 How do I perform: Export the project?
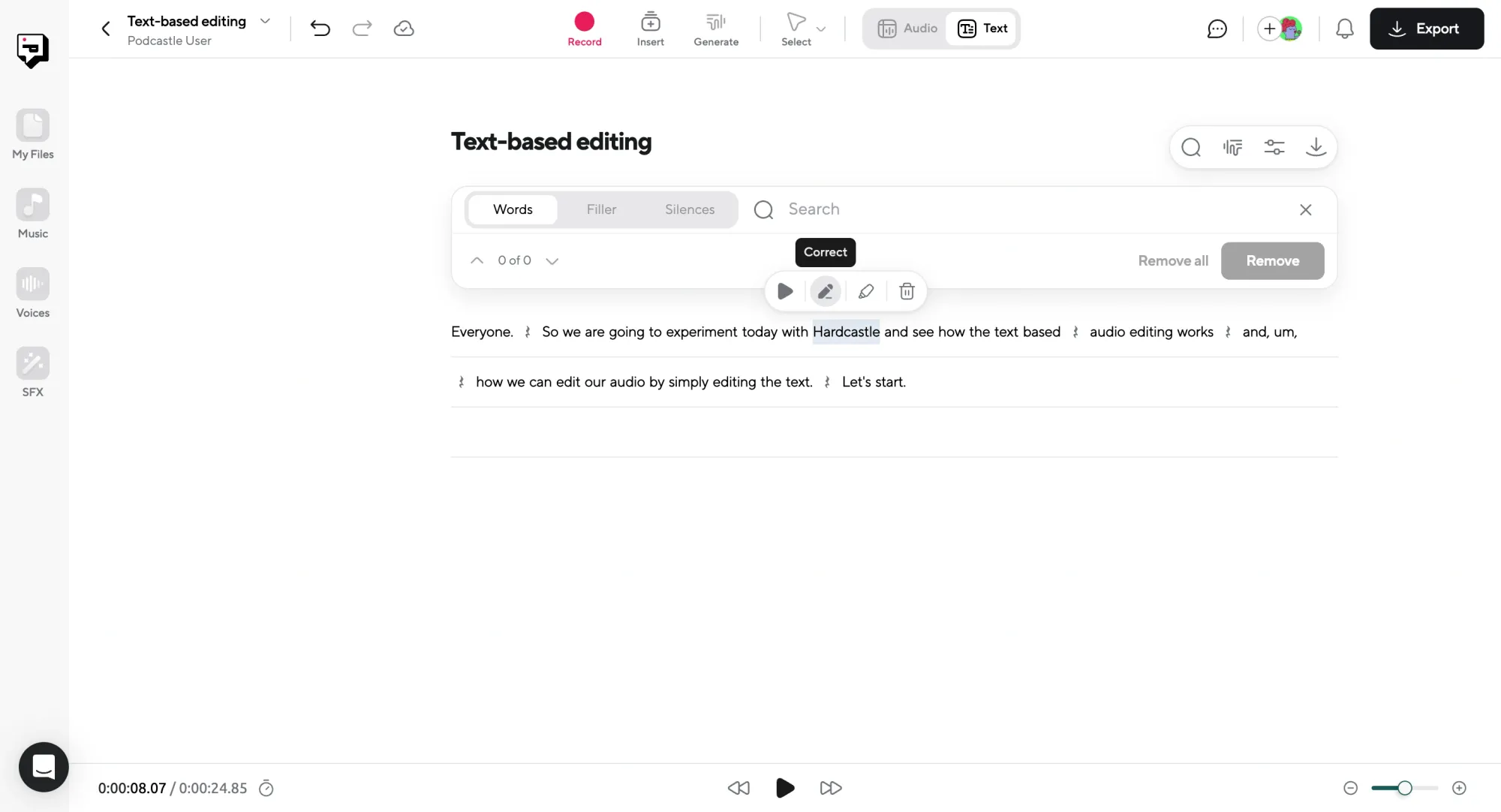(x=1427, y=29)
